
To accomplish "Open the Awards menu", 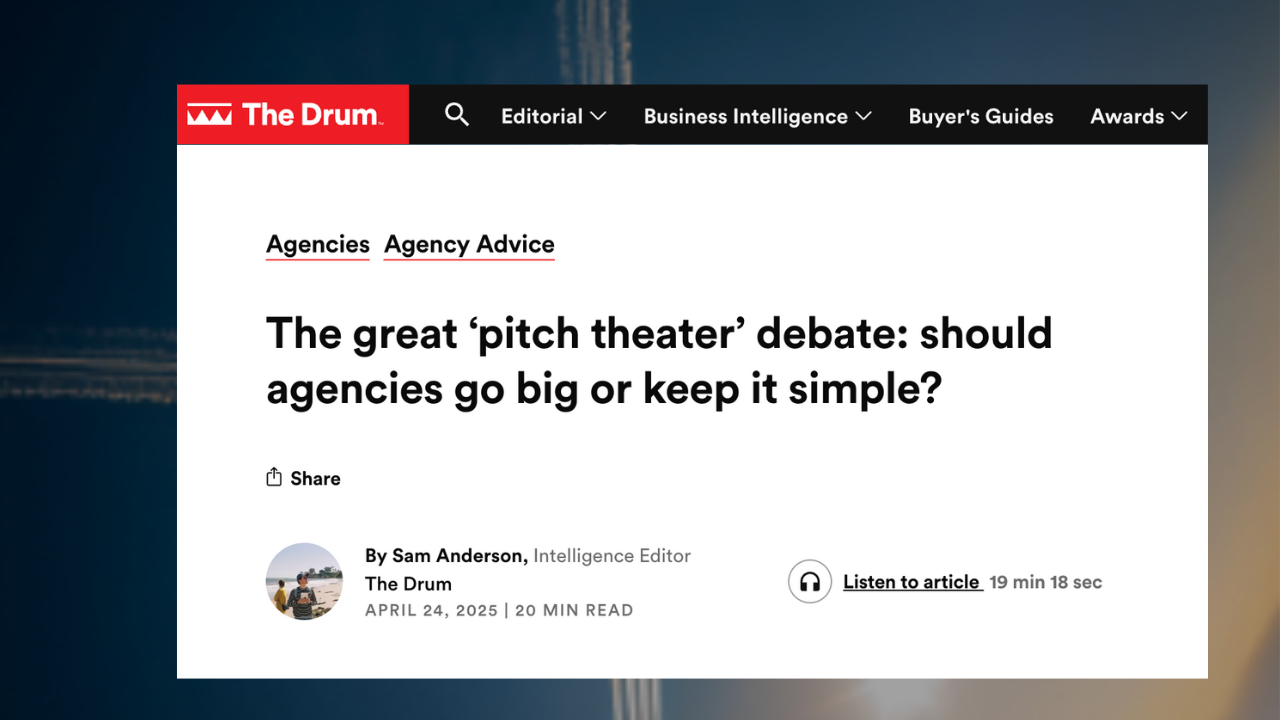I will point(1126,116).
